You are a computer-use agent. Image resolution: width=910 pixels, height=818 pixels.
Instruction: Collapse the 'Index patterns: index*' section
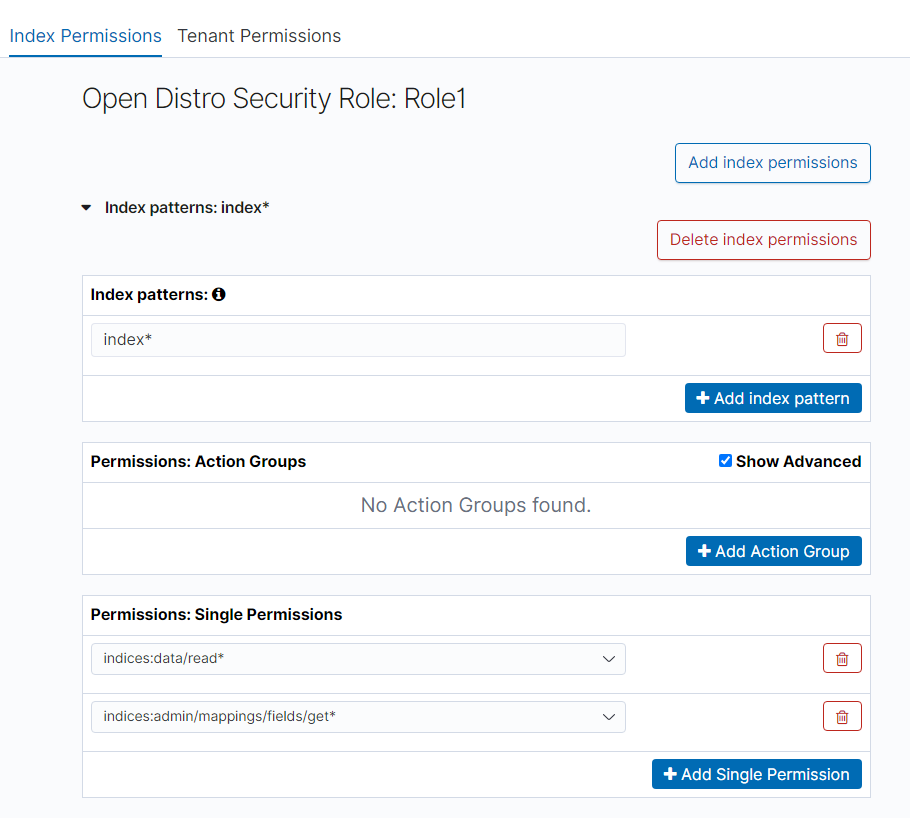(87, 208)
